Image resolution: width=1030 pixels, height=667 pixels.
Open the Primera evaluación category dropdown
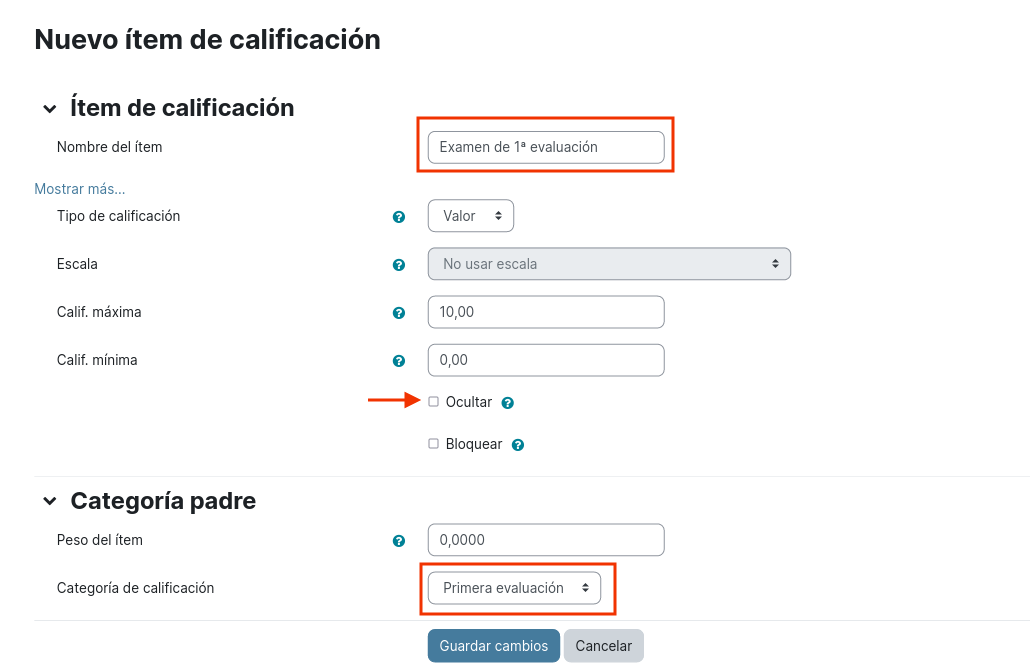pos(514,588)
